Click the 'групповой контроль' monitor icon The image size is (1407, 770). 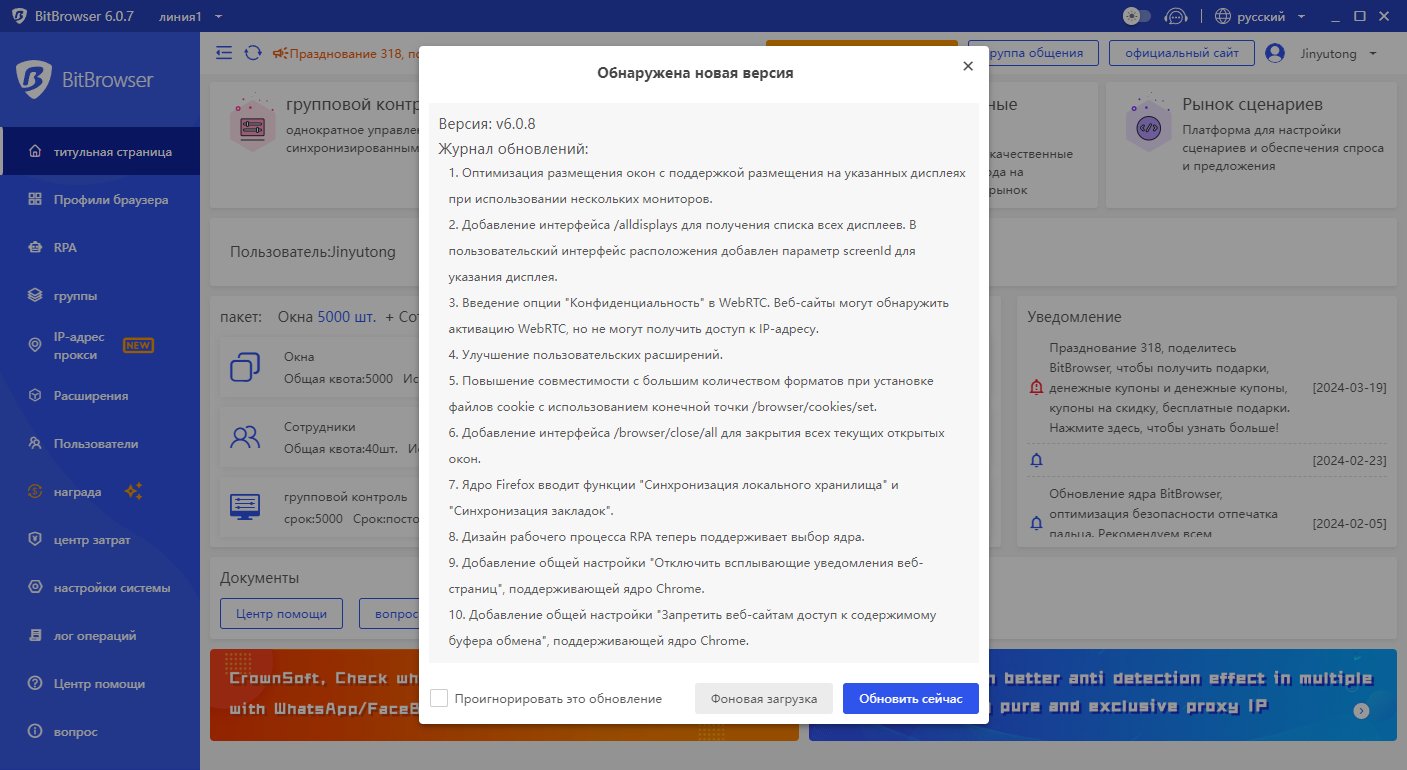[x=245, y=505]
